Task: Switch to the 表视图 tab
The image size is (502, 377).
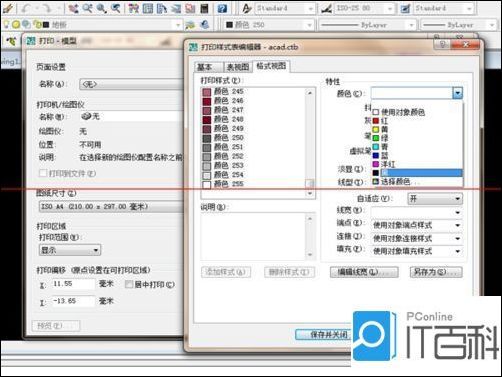Action: tap(238, 67)
